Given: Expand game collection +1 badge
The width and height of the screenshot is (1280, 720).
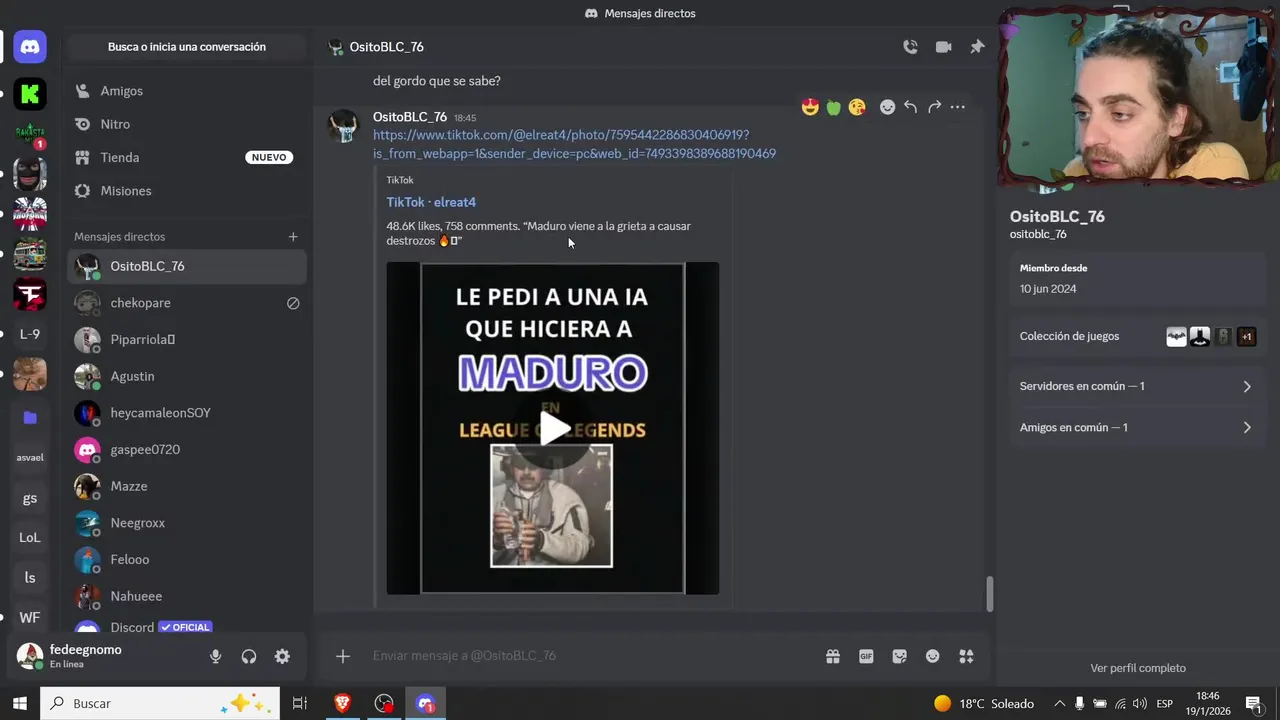Looking at the screenshot, I should [x=1246, y=337].
